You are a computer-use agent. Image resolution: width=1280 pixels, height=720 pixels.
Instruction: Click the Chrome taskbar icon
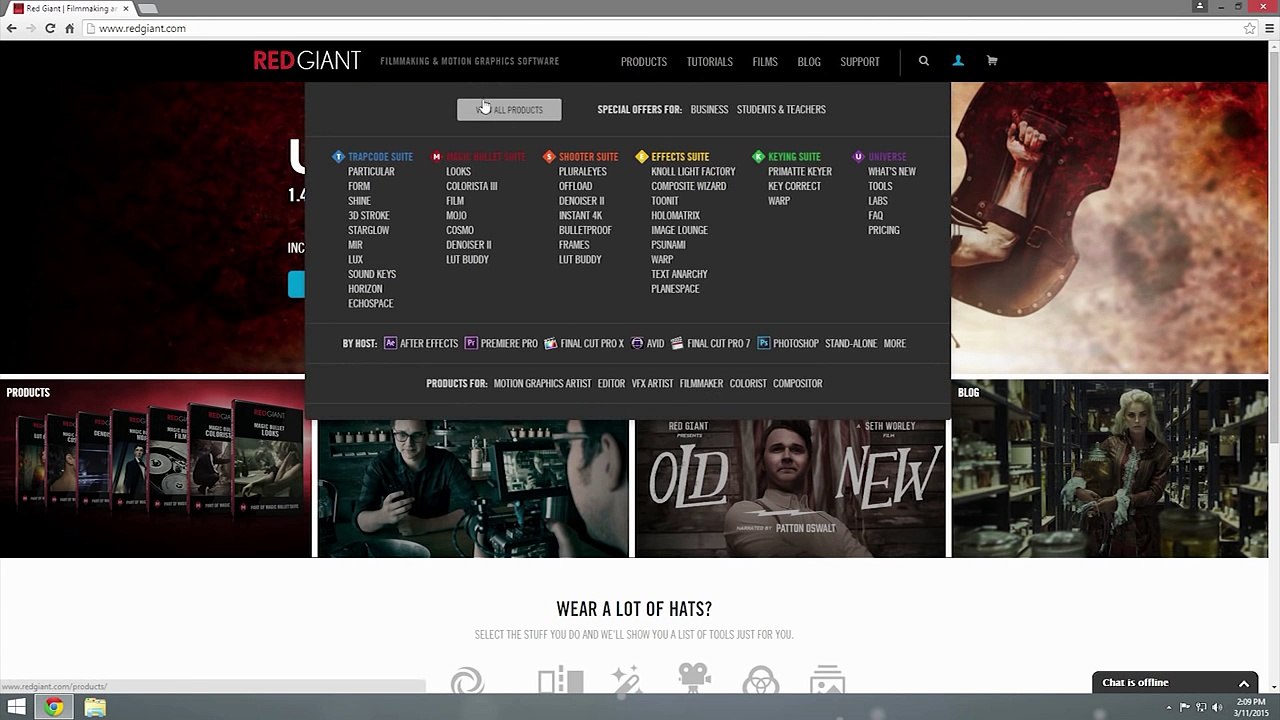click(x=54, y=707)
